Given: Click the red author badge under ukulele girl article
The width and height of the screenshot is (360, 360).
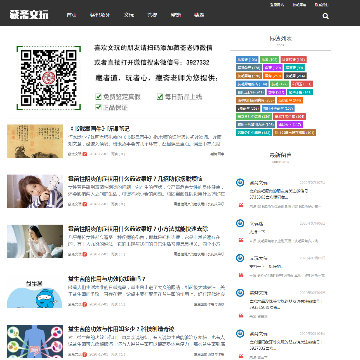Looking at the screenshot, I should click(85, 204).
